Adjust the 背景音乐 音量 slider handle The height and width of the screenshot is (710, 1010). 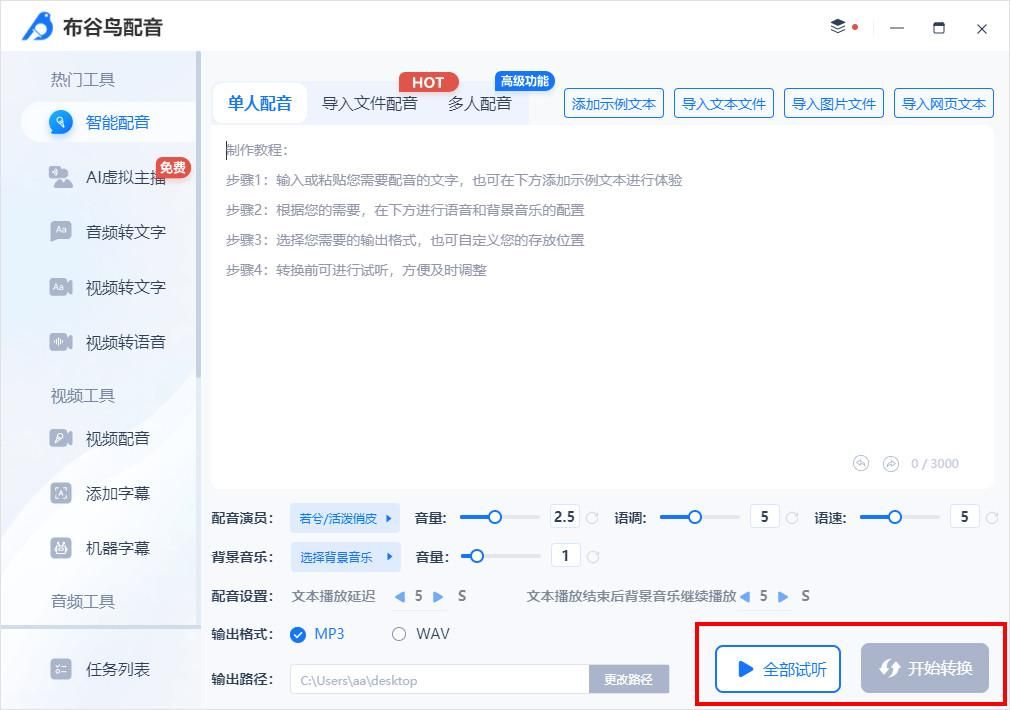477,557
